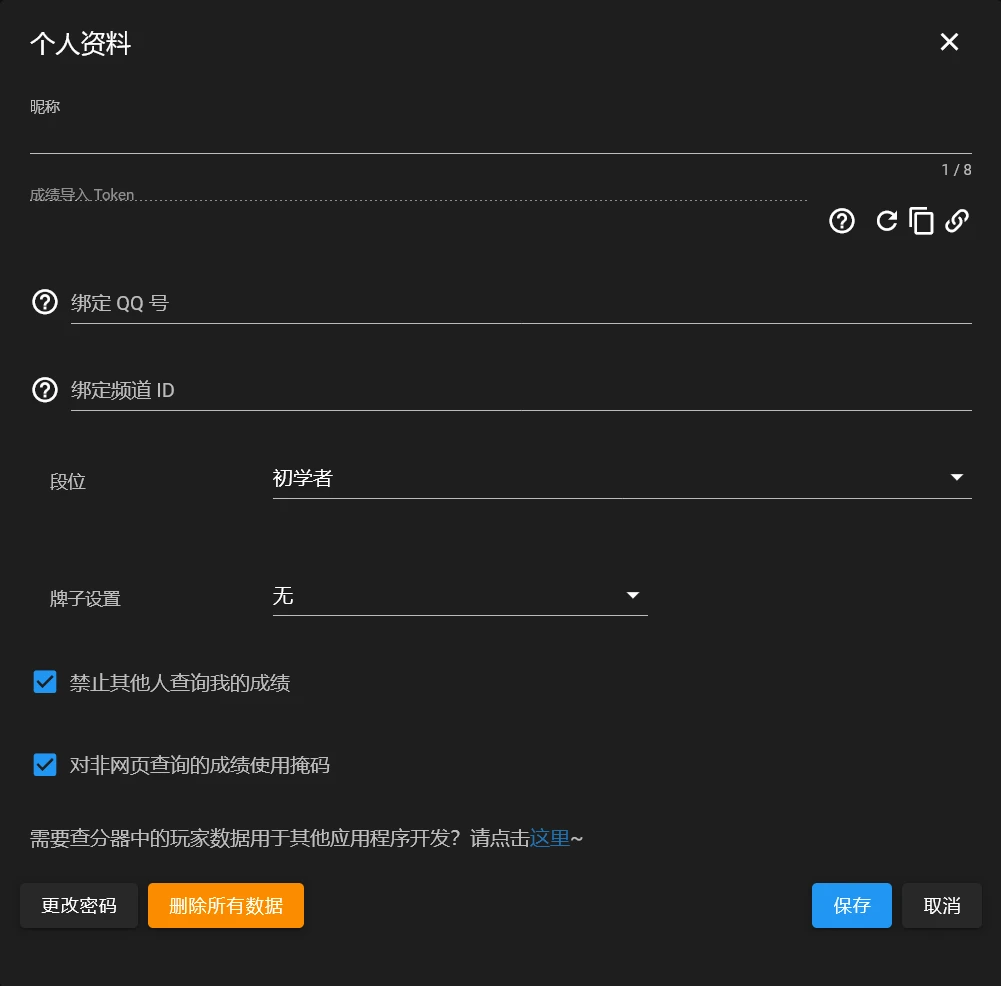Click the help icon beside the Token field
The width and height of the screenshot is (1001, 986).
point(842,221)
